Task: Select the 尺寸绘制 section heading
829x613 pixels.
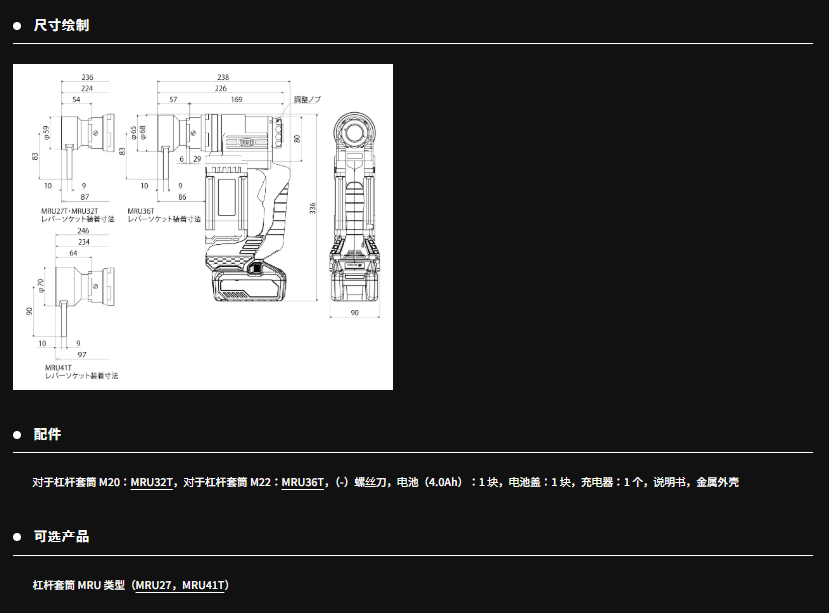Action: pyautogui.click(x=61, y=25)
